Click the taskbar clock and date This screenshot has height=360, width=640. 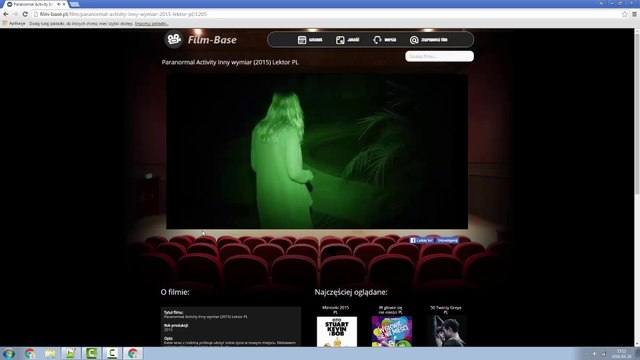(621, 353)
